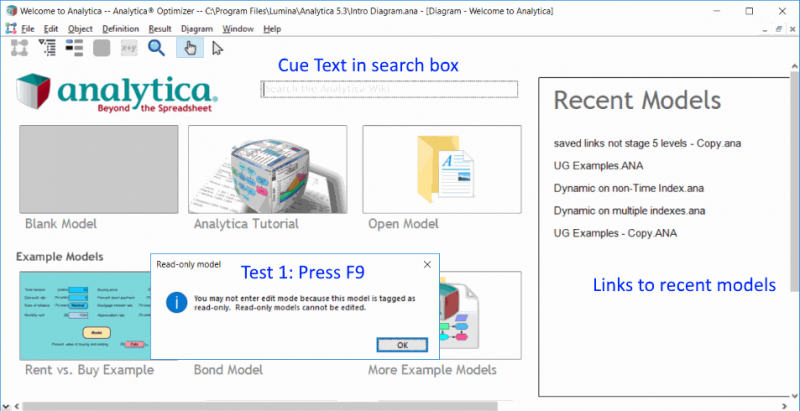Click the horizontal scrollbar thumb
800x411 pixels.
(x=260, y=406)
